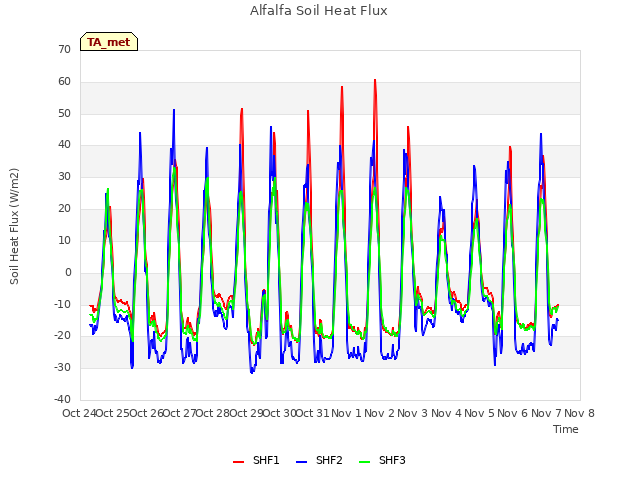The image size is (640, 480).
Task: Click the x-axis label Time
Action: click(566, 429)
